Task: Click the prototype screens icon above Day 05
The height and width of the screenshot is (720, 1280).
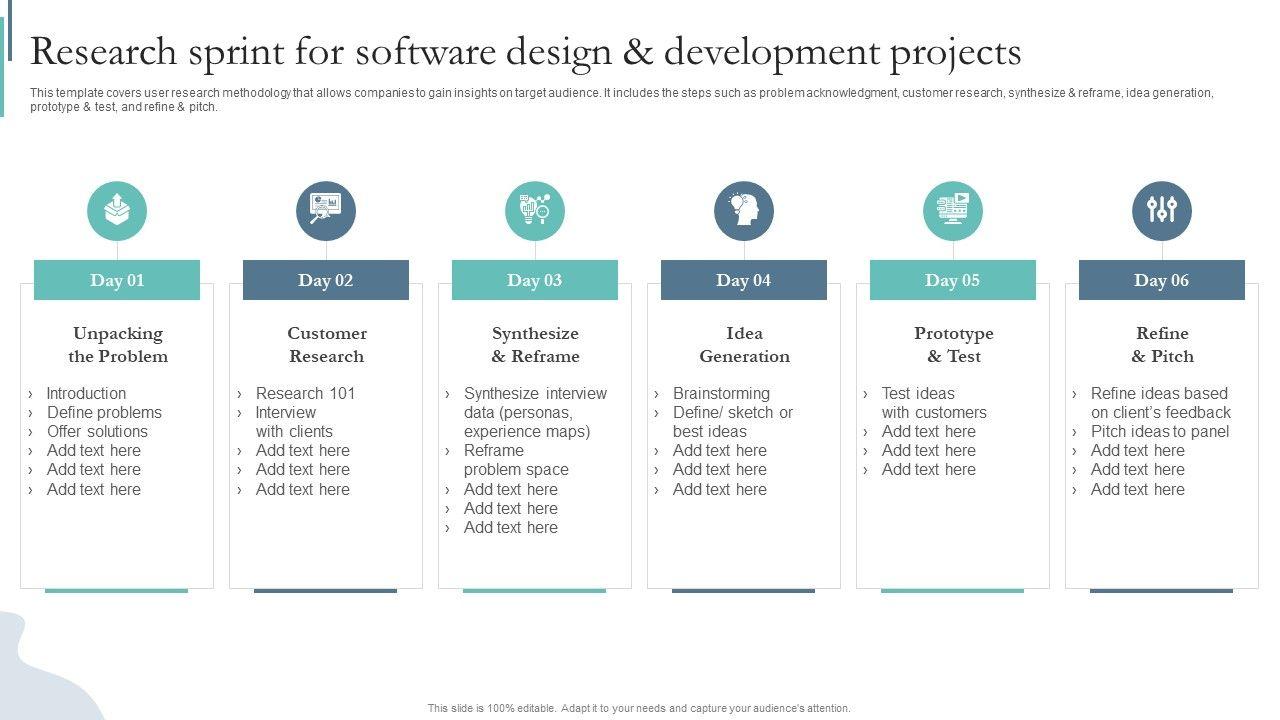Action: click(953, 211)
